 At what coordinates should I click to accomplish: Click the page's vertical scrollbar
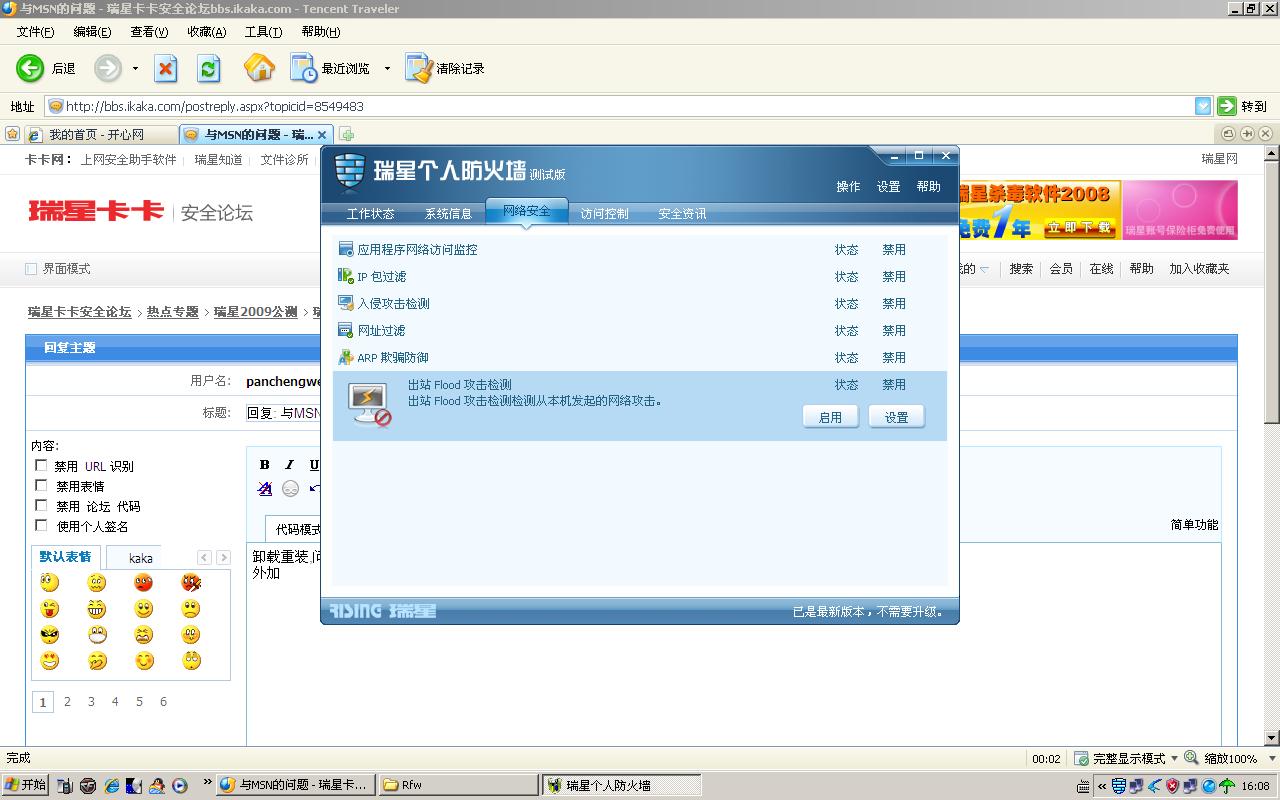[x=1272, y=445]
